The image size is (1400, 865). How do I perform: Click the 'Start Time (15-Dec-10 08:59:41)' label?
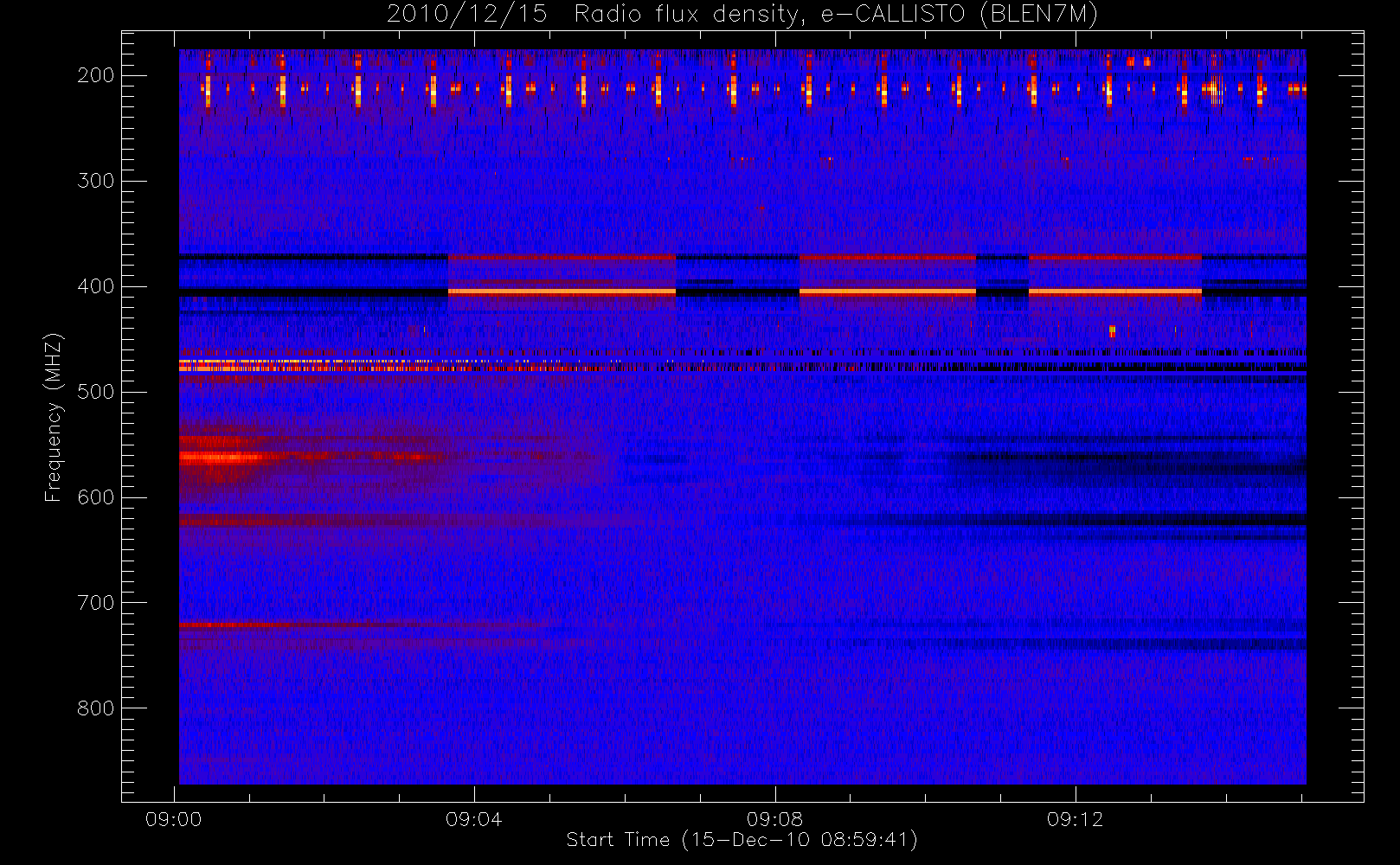(x=742, y=840)
